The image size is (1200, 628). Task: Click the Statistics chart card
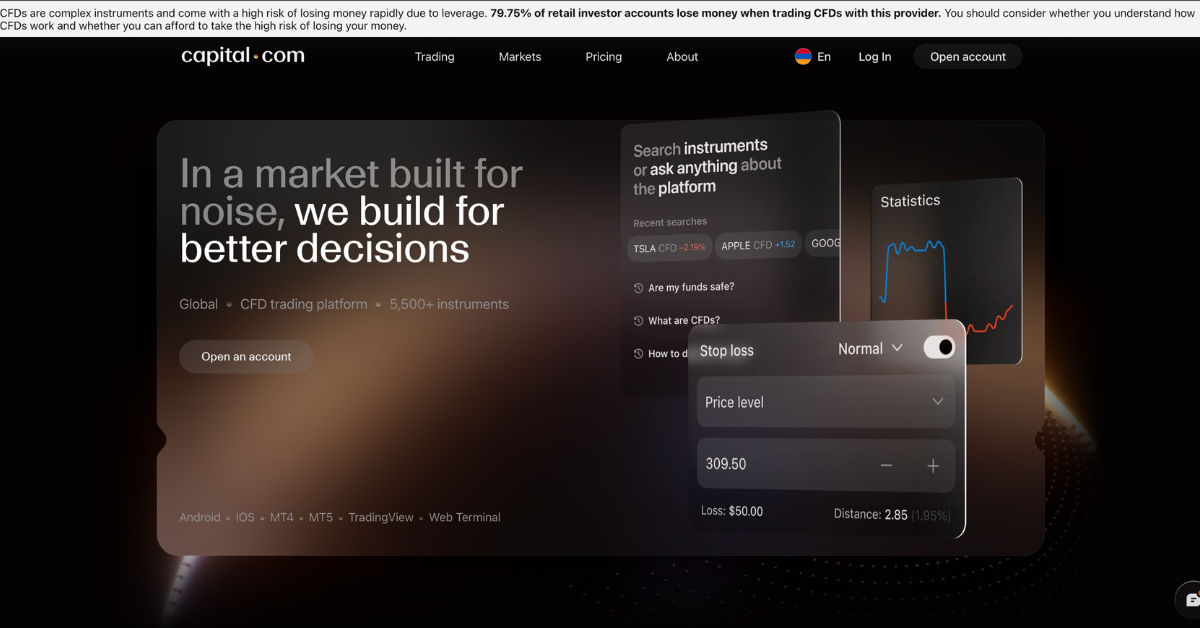pos(946,270)
